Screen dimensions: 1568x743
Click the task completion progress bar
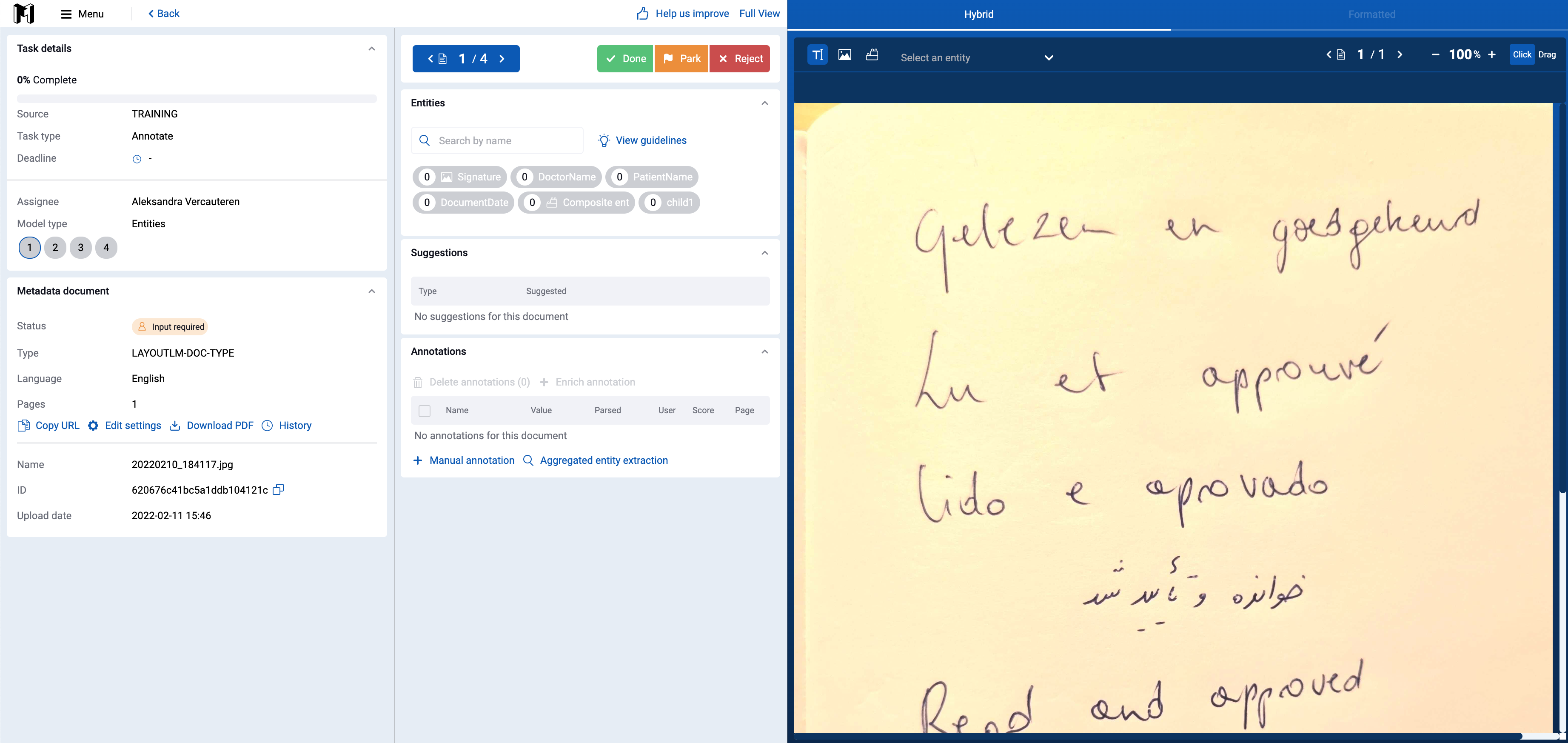click(x=197, y=98)
